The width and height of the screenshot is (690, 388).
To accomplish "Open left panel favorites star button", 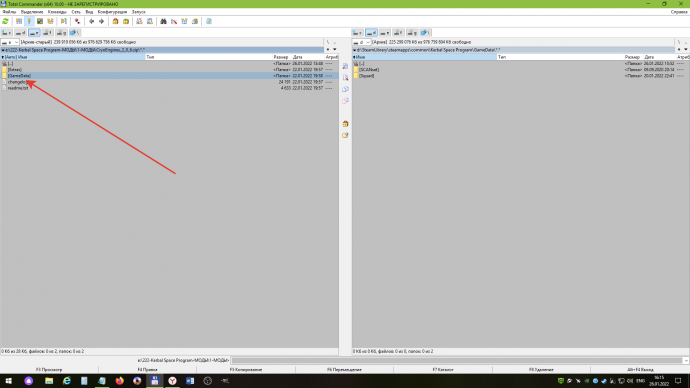I will [x=328, y=50].
